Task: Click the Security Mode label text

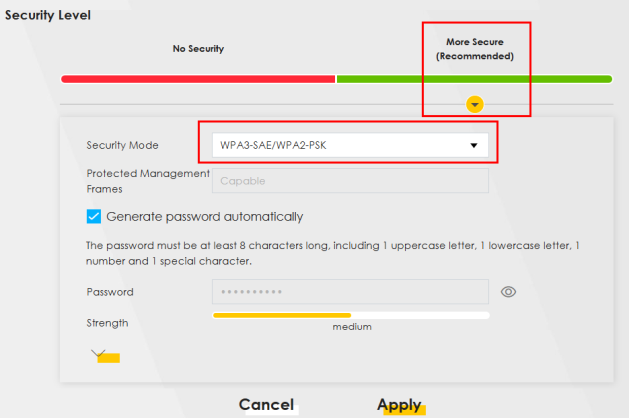Action: [122, 146]
